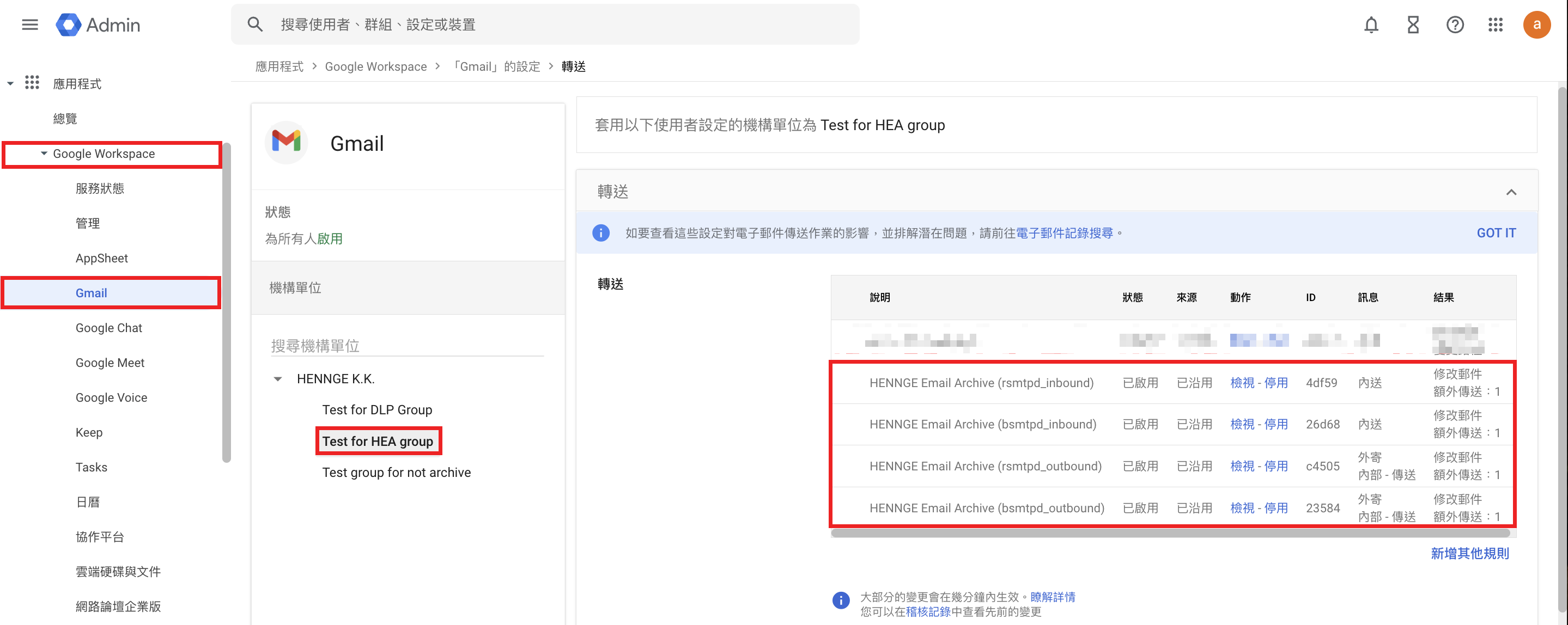
Task: Open the tasks hourglass icon
Action: tap(1413, 25)
